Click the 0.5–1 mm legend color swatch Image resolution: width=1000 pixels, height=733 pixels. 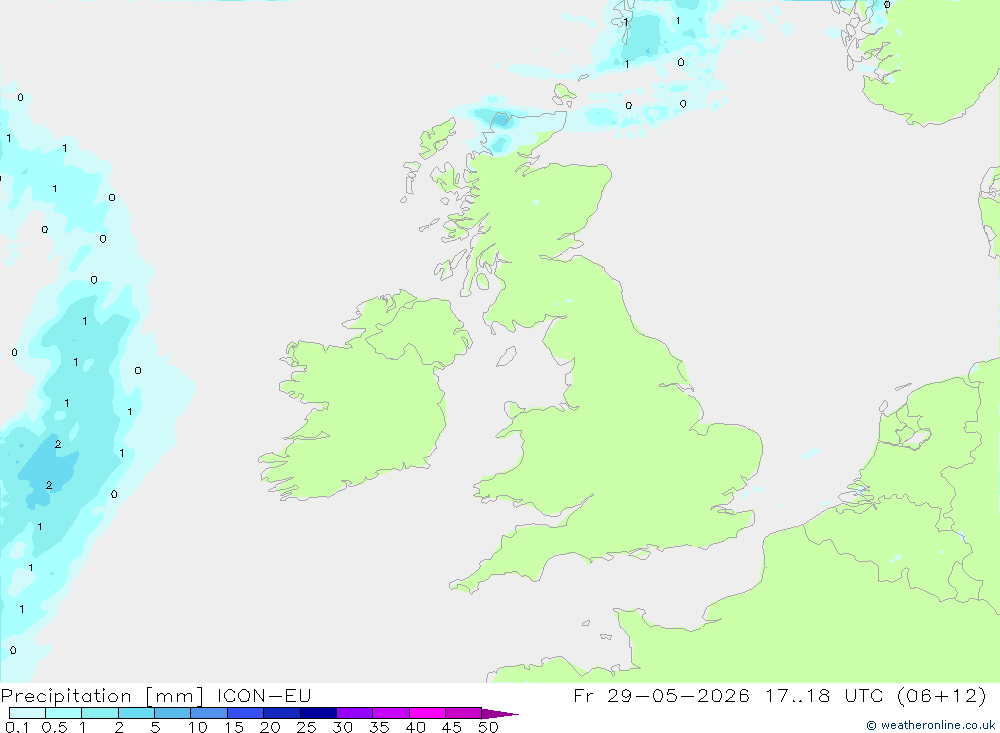point(64,713)
